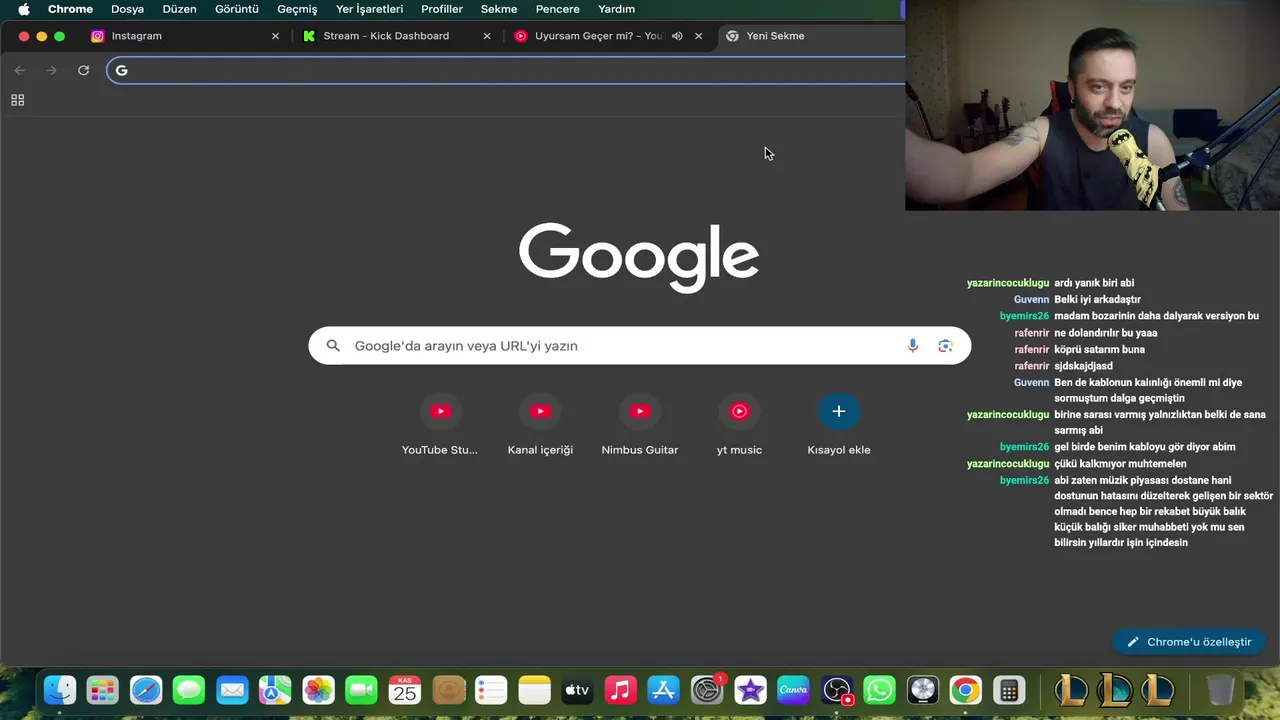Open Music app from the dock
This screenshot has height=720, width=1280.
point(621,690)
